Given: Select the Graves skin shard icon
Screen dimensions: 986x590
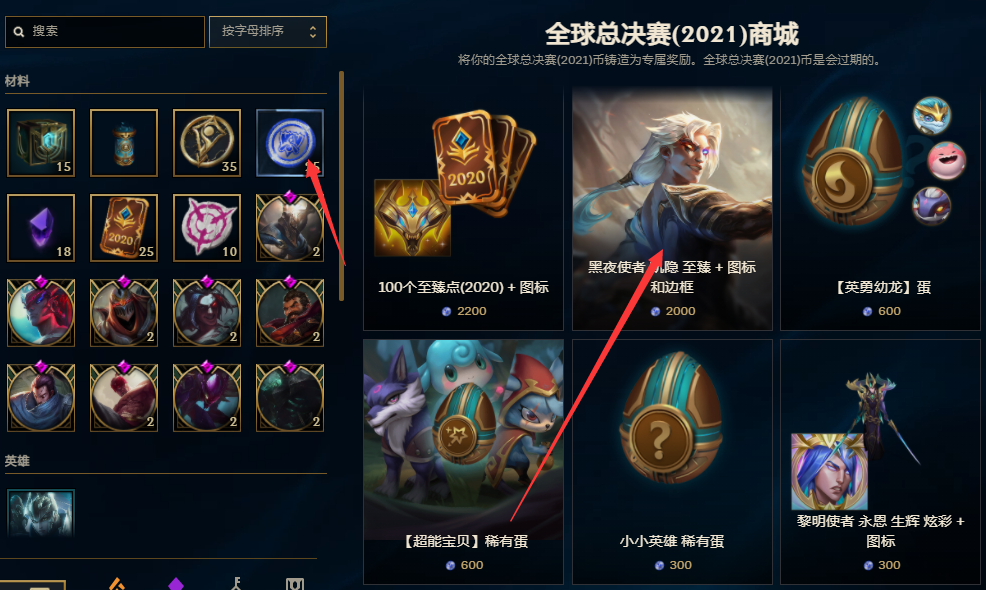Looking at the screenshot, I should (x=290, y=312).
